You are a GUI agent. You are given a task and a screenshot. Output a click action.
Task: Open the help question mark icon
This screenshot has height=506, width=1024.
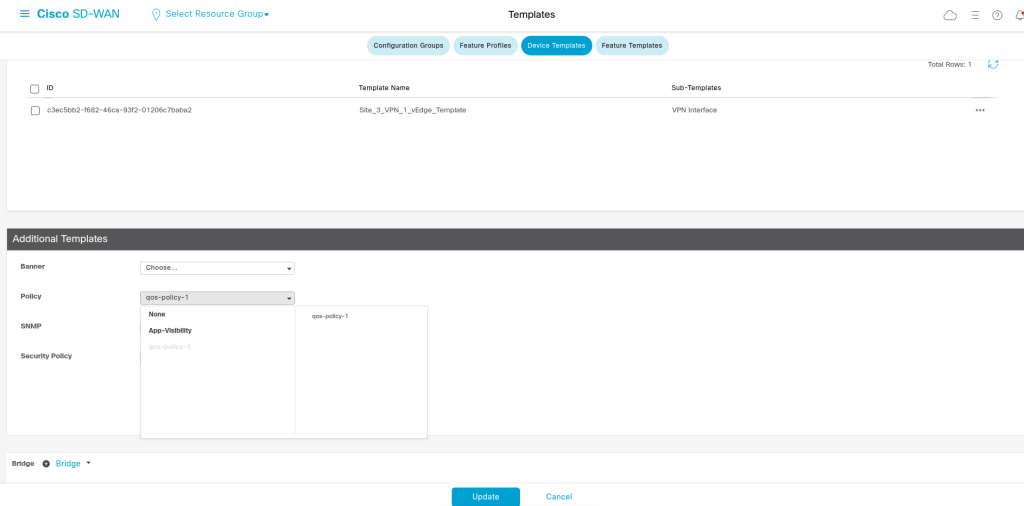pyautogui.click(x=997, y=15)
